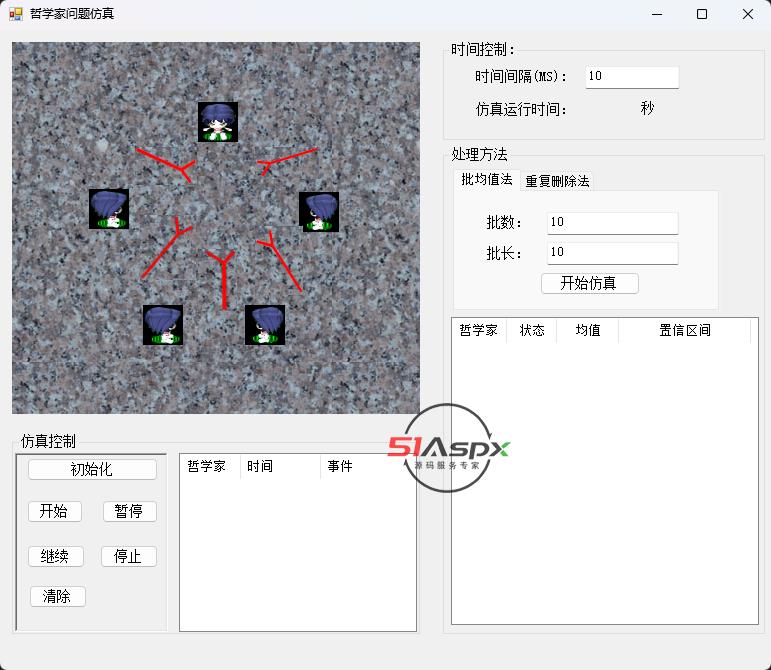Click the 均值 column header
771x670 pixels.
[588, 330]
